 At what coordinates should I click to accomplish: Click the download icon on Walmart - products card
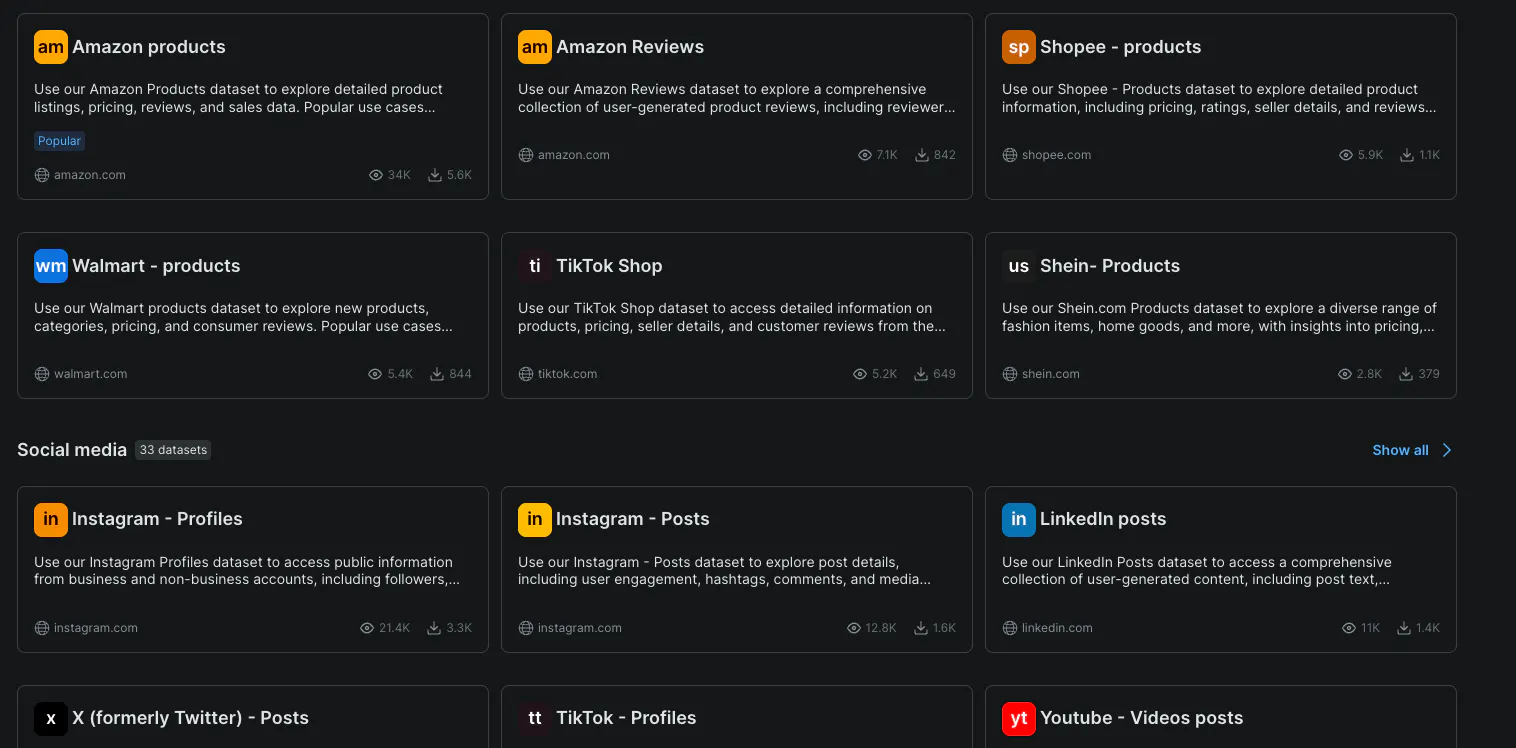(437, 374)
